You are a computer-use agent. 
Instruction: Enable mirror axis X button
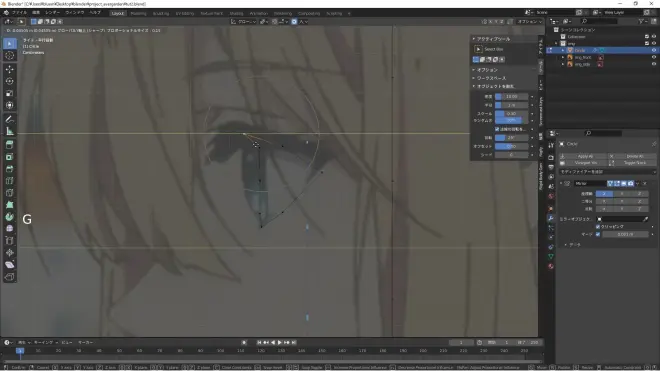coord(604,194)
